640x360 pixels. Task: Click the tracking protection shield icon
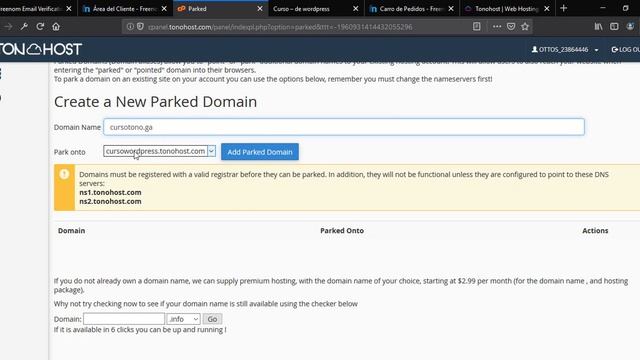coord(140,27)
